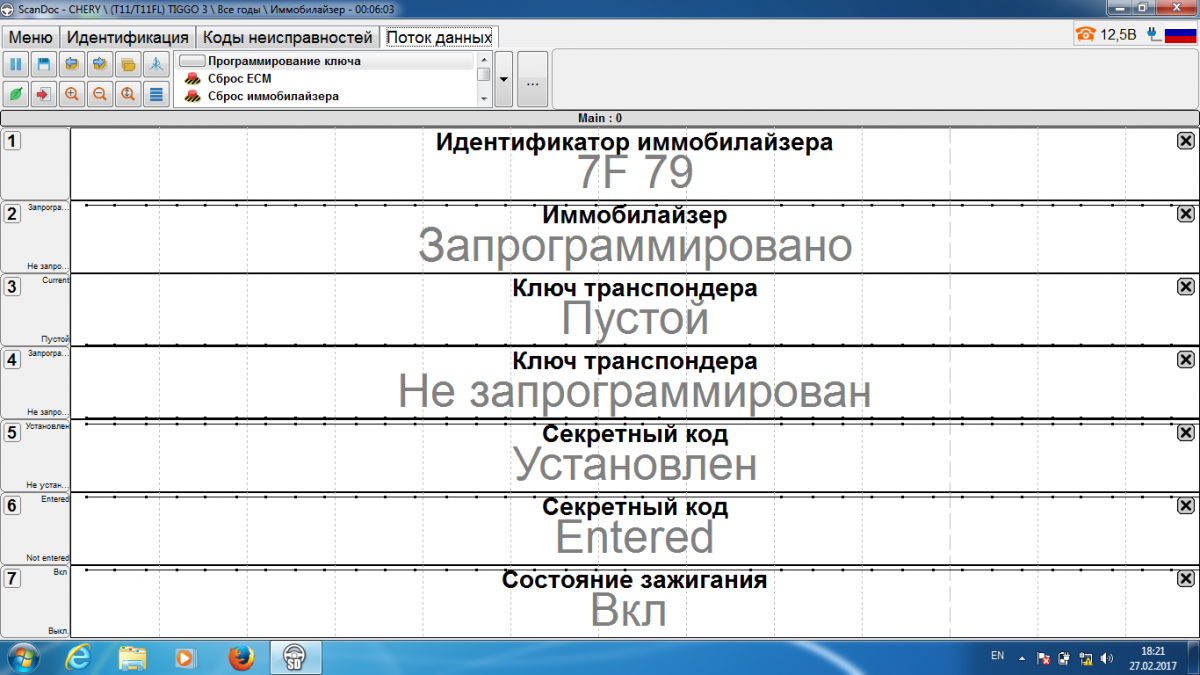This screenshot has width=1200, height=675.
Task: Click the orange telephone support icon
Action: click(1085, 35)
